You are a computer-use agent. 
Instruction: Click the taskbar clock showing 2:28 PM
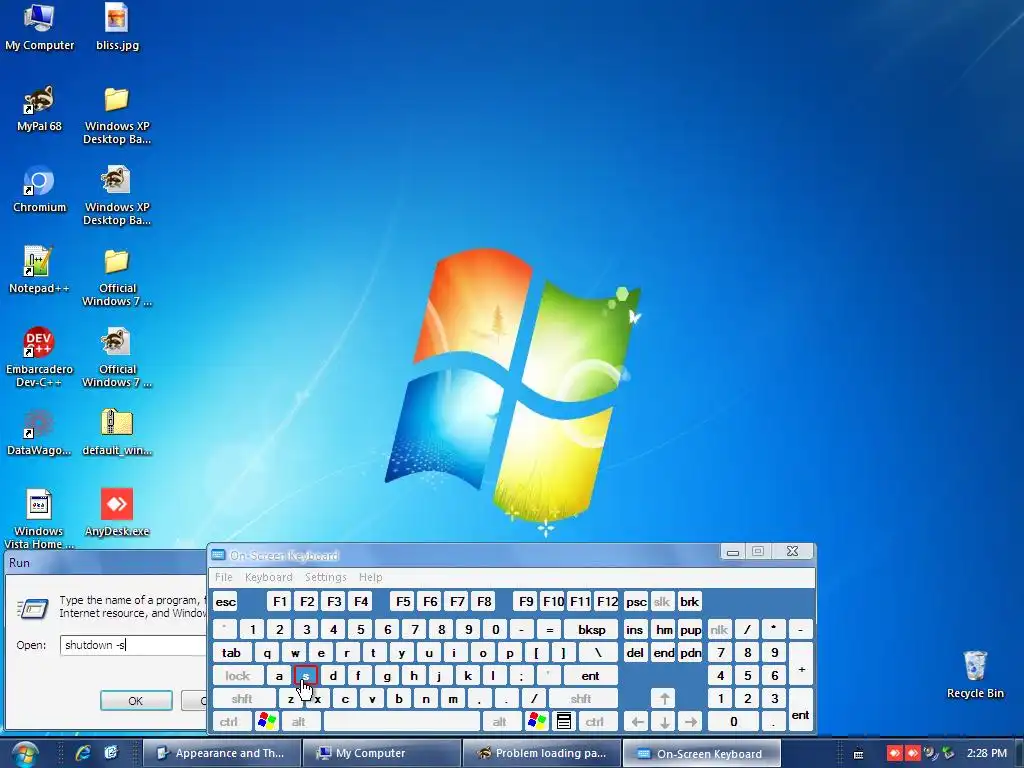[x=987, y=754]
